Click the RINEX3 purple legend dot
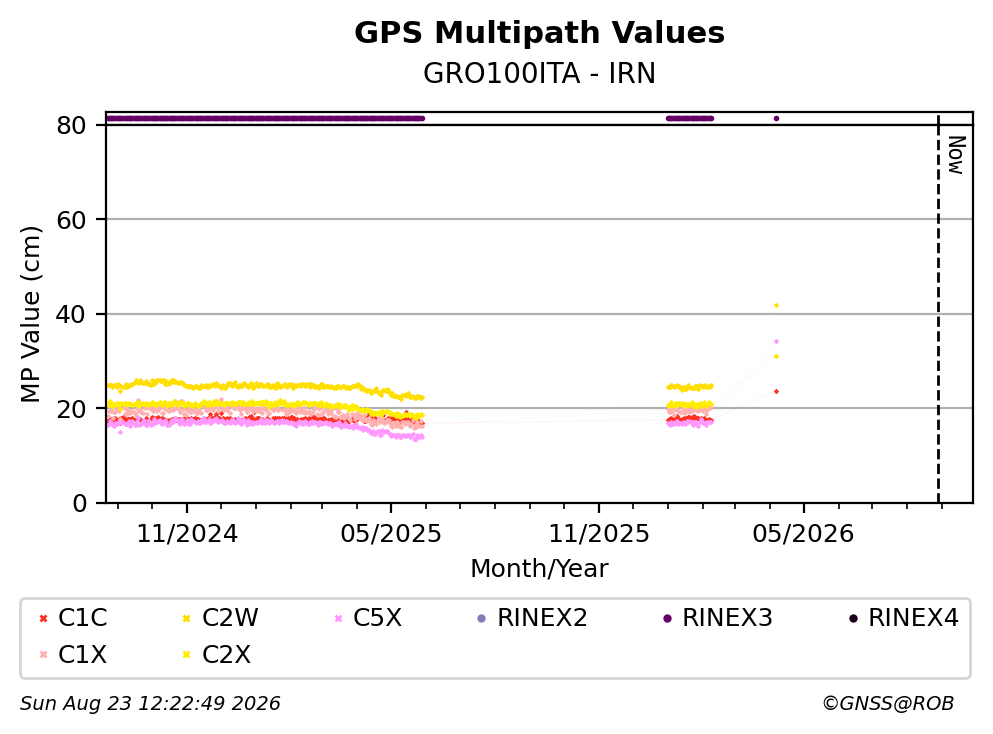 (x=667, y=618)
